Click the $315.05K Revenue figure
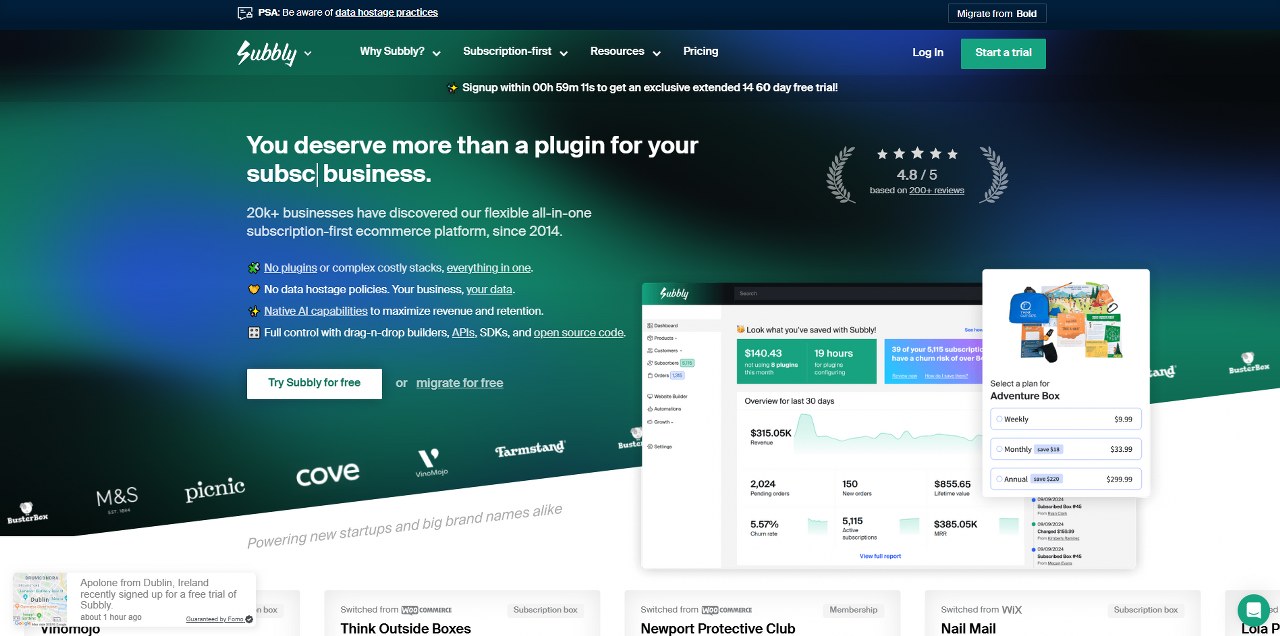The image size is (1280, 636). click(x=771, y=436)
